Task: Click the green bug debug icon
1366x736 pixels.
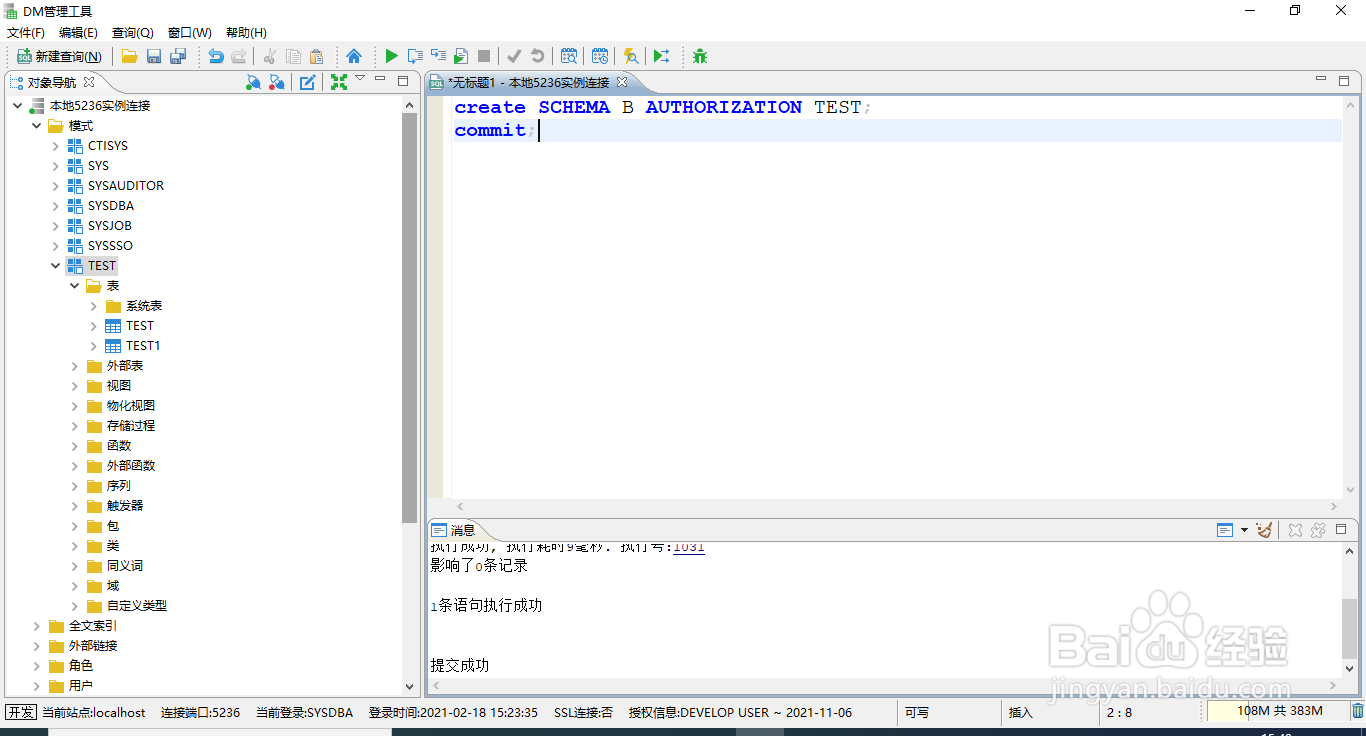Action: [700, 57]
